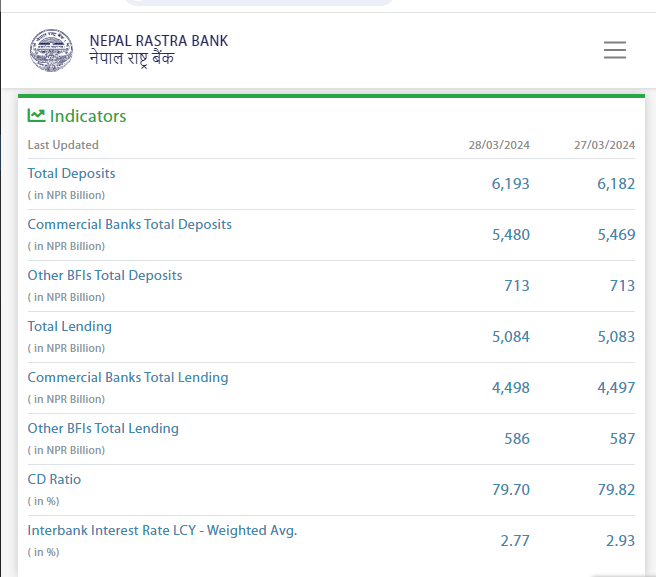This screenshot has width=656, height=577.
Task: Select Other BFIs Total Deposits
Action: click(x=105, y=276)
